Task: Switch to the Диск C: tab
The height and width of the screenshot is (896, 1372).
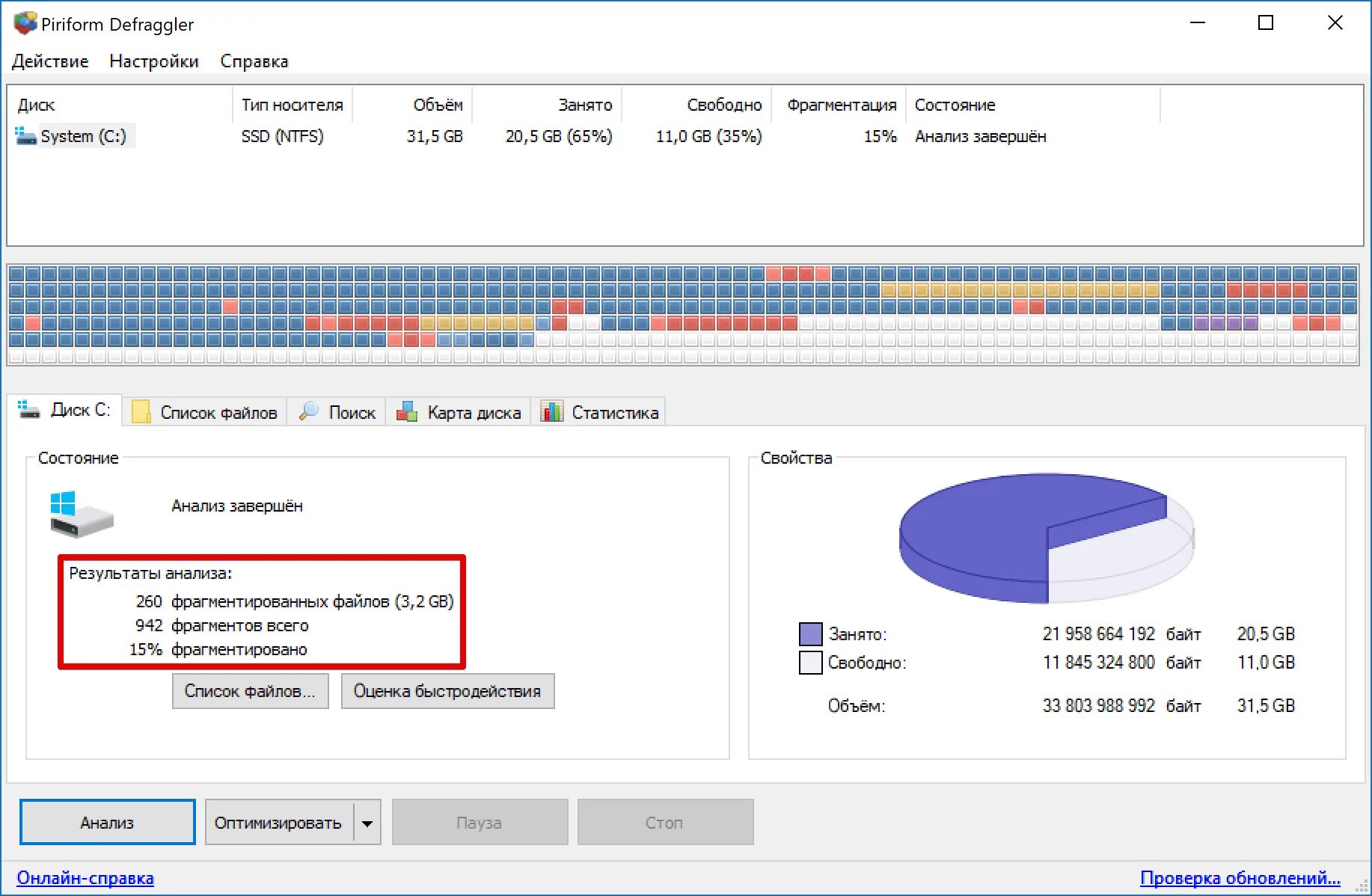Action: pyautogui.click(x=65, y=410)
